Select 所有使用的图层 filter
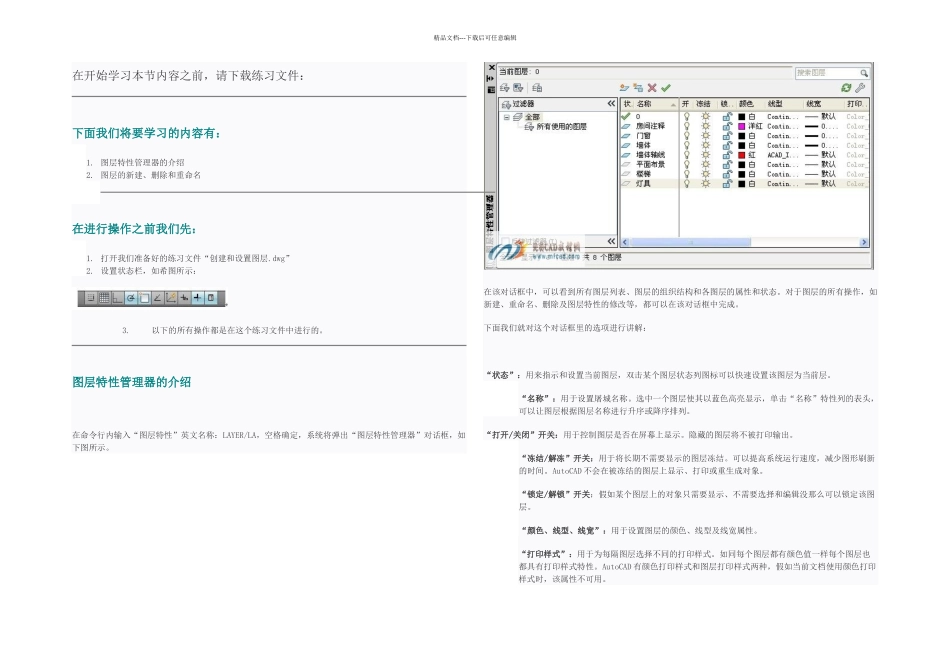This screenshot has width=950, height=672. coord(561,127)
